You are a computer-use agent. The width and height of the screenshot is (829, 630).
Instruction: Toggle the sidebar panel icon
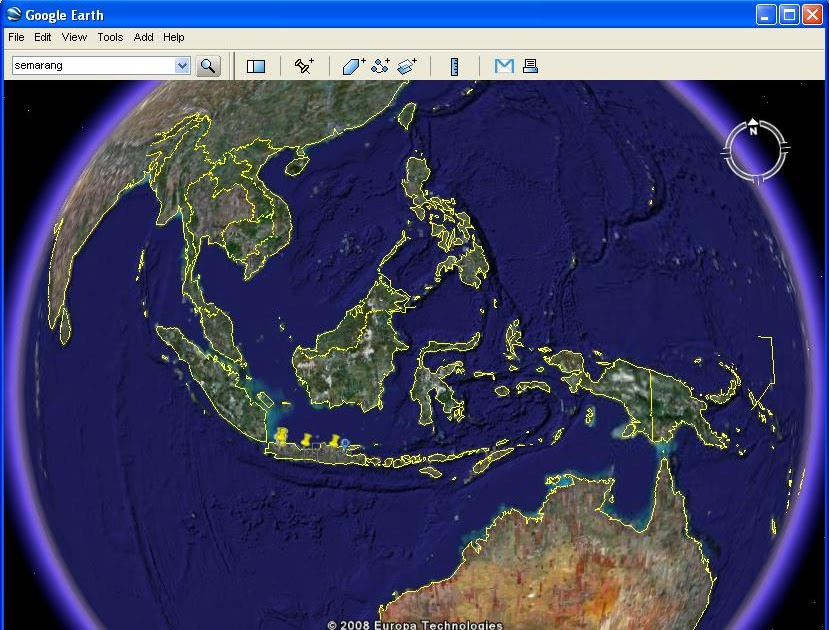pyautogui.click(x=256, y=66)
